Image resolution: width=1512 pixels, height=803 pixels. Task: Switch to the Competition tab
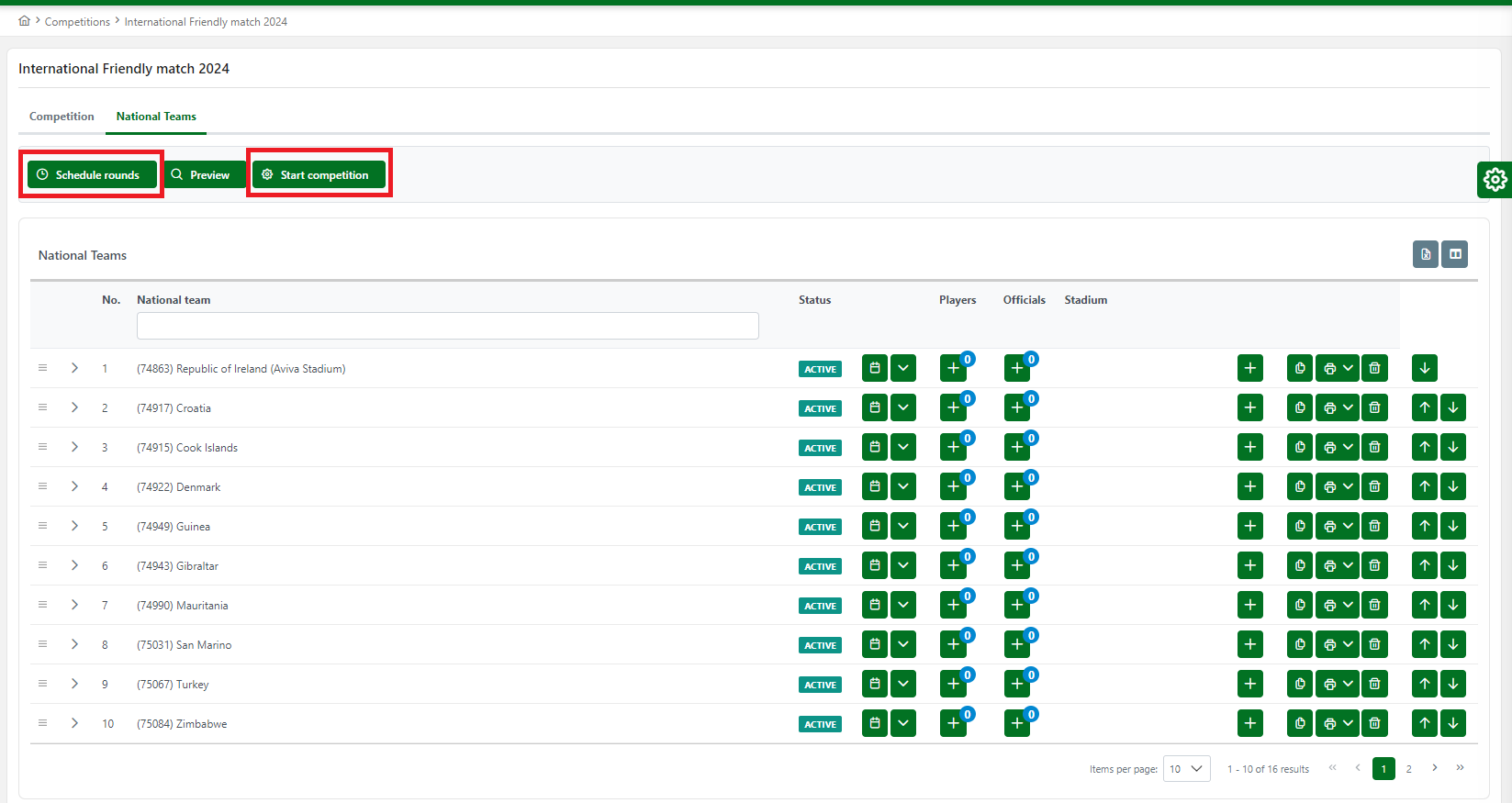point(62,117)
